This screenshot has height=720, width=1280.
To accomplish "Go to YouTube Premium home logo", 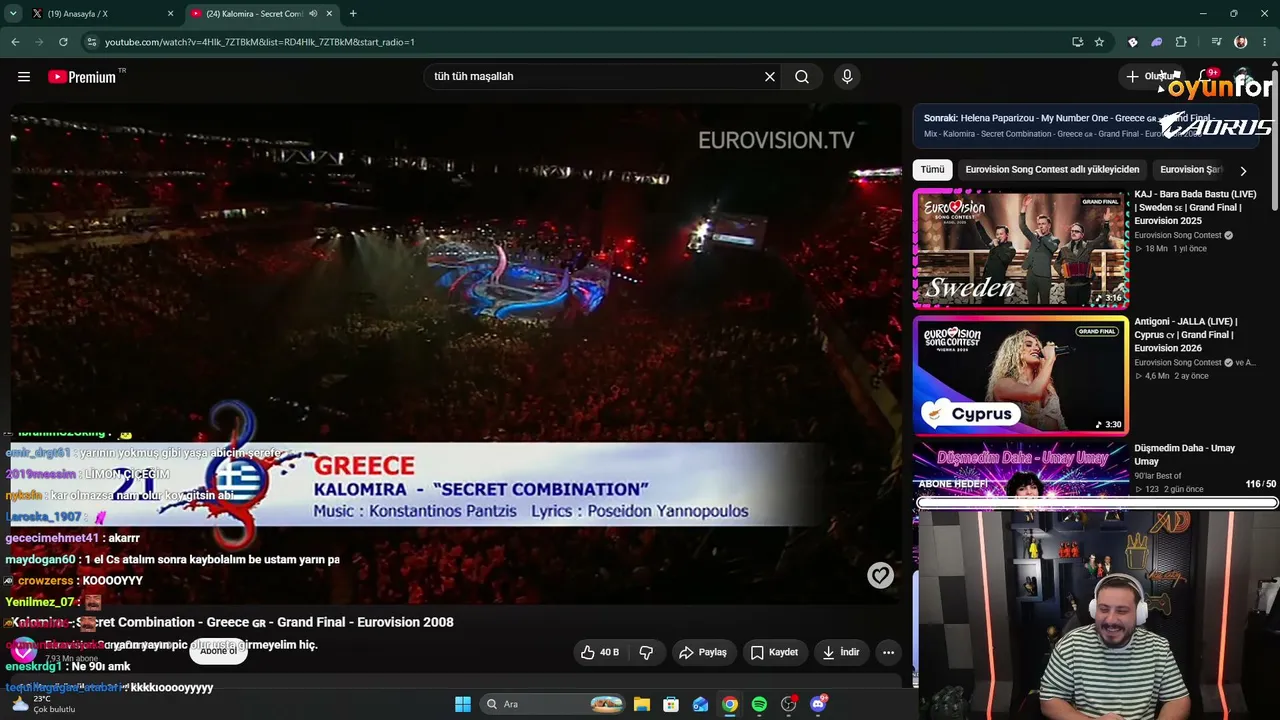I will 82,77.
